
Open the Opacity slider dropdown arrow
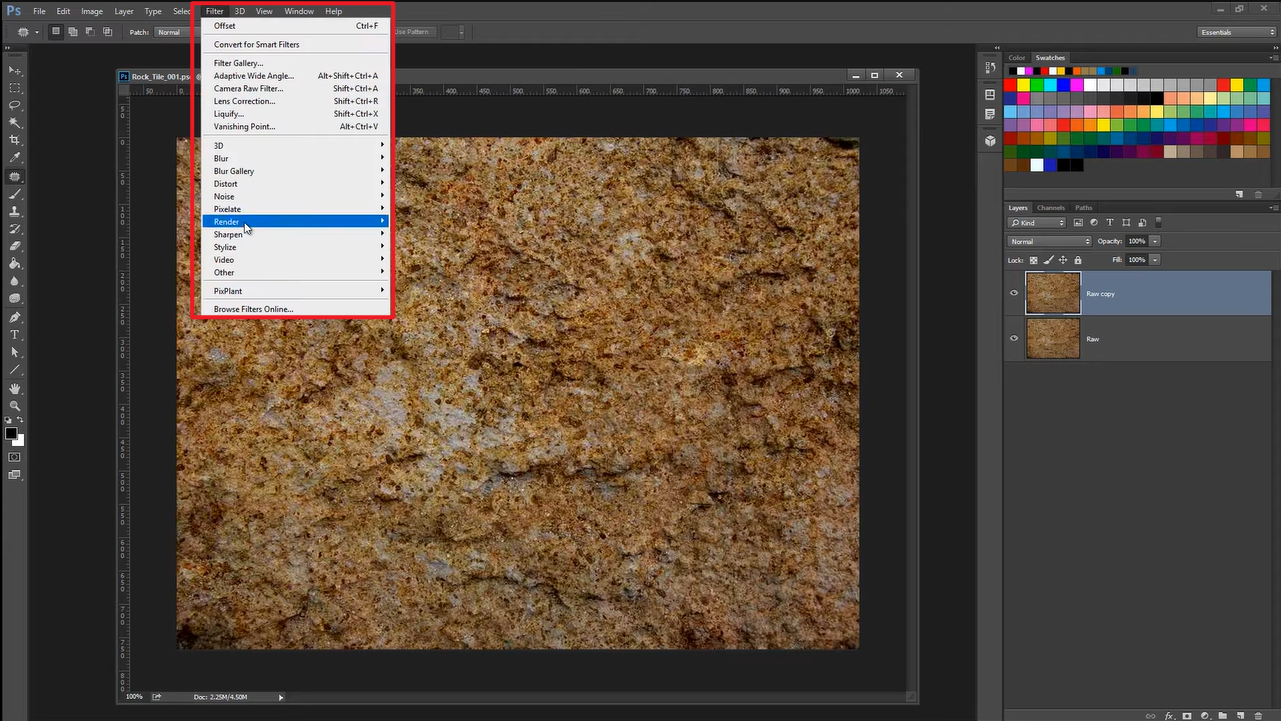tap(1155, 242)
